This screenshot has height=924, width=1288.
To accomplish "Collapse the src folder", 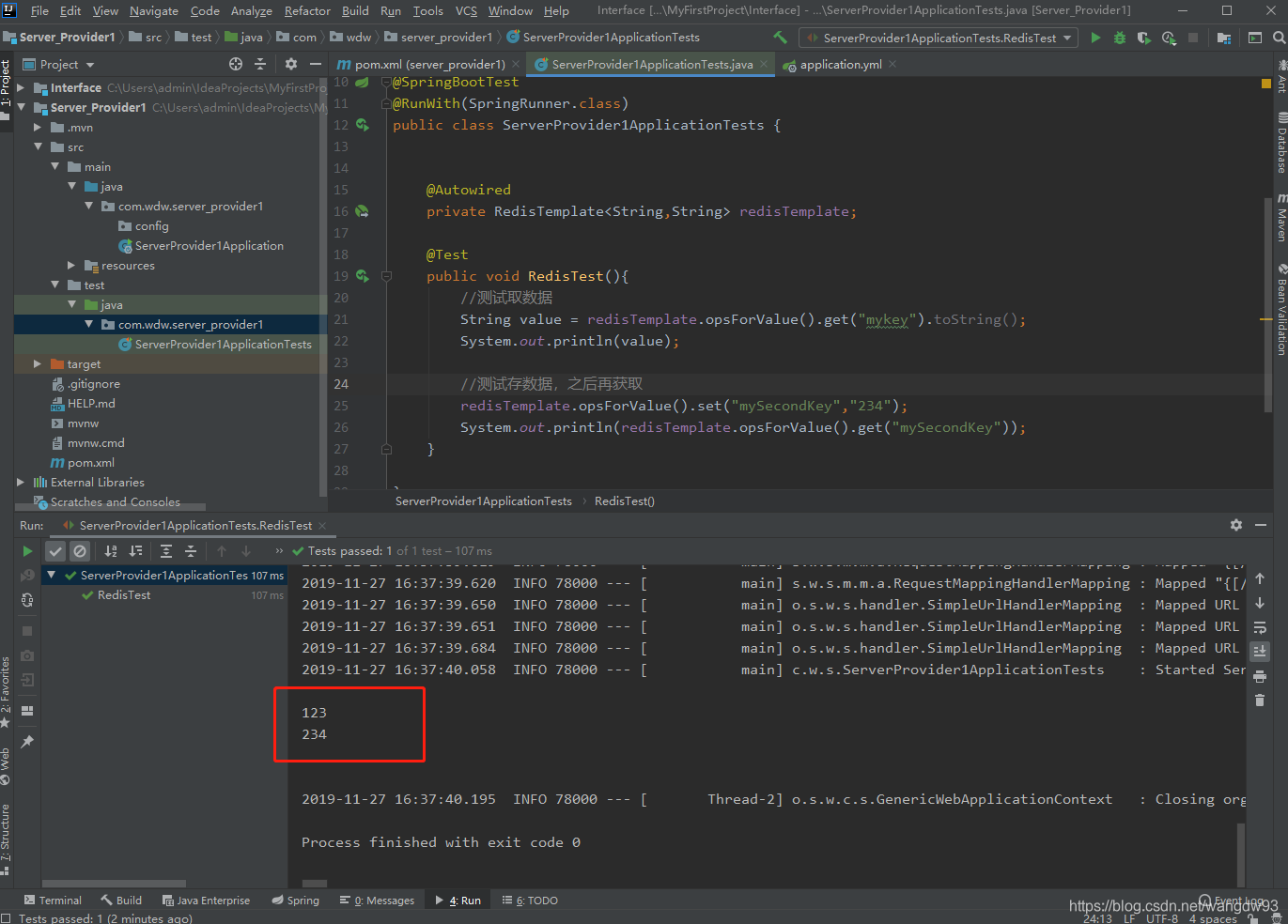I will (x=38, y=146).
